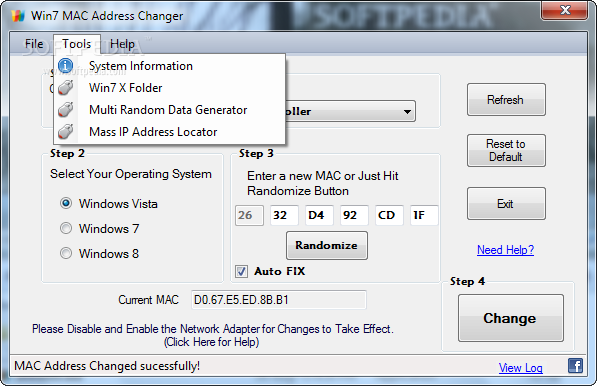Viewport: 597px width, 386px height.
Task: Open the File menu
Action: pyautogui.click(x=34, y=44)
